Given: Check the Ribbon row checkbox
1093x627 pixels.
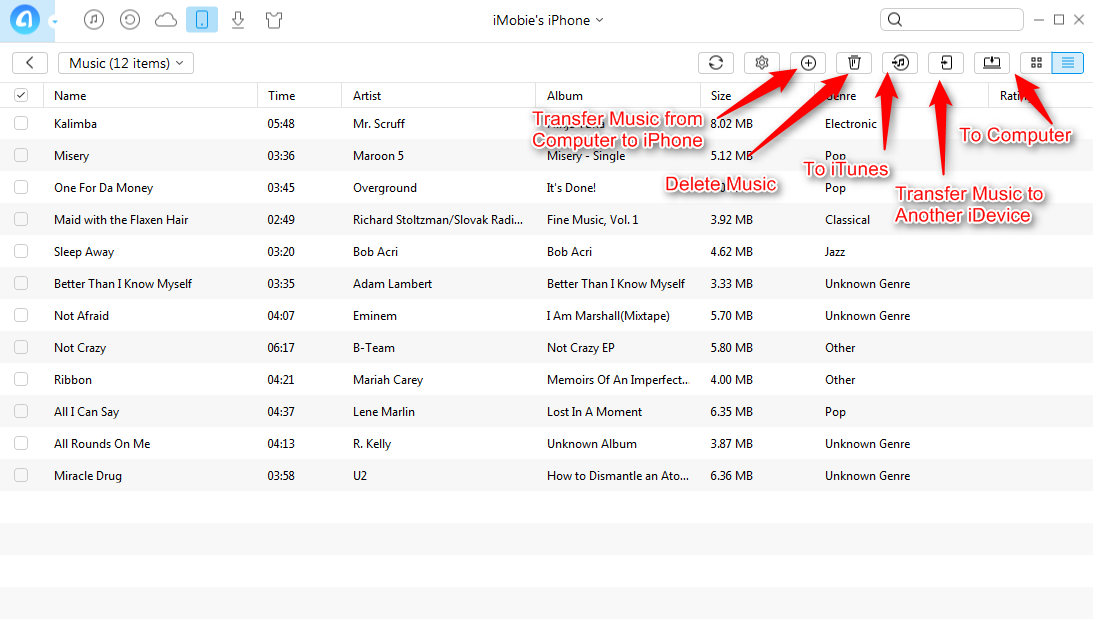Looking at the screenshot, I should tap(21, 379).
